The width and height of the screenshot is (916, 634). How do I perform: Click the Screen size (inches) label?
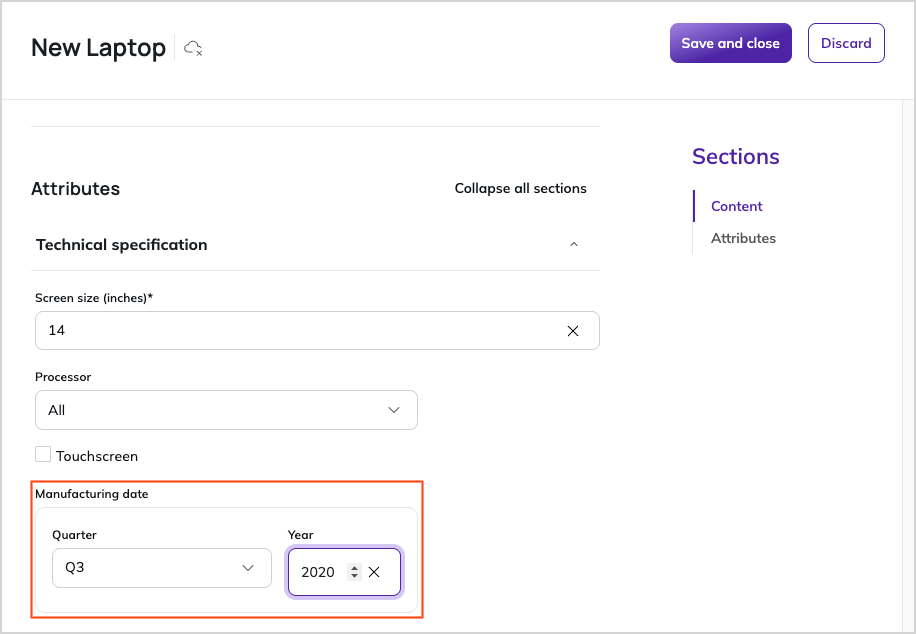click(x=94, y=298)
